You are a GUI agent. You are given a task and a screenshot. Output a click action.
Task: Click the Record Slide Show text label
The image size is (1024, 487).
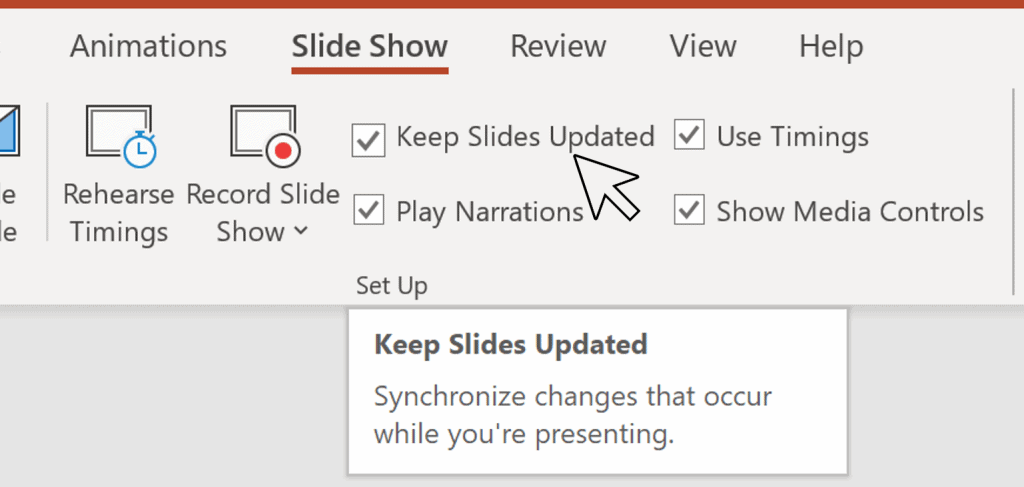263,213
